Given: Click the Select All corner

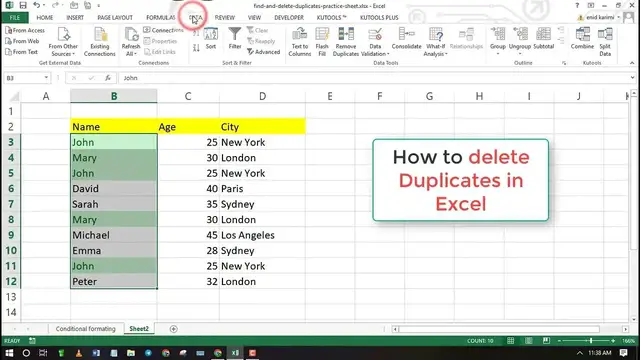Looking at the screenshot, I should pos(13,96).
